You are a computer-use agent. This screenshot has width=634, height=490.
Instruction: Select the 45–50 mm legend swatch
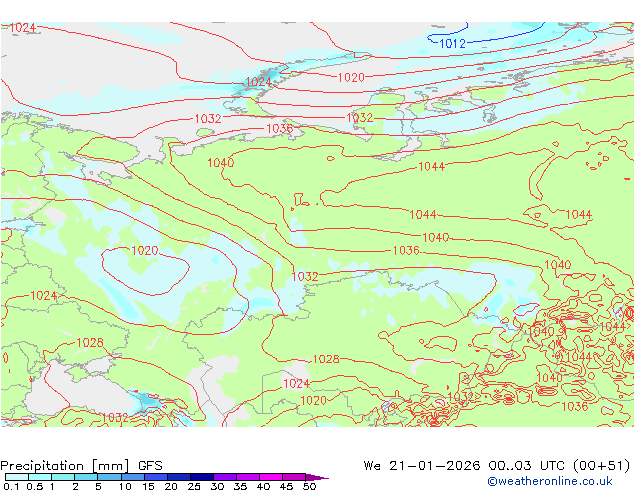click(294, 477)
